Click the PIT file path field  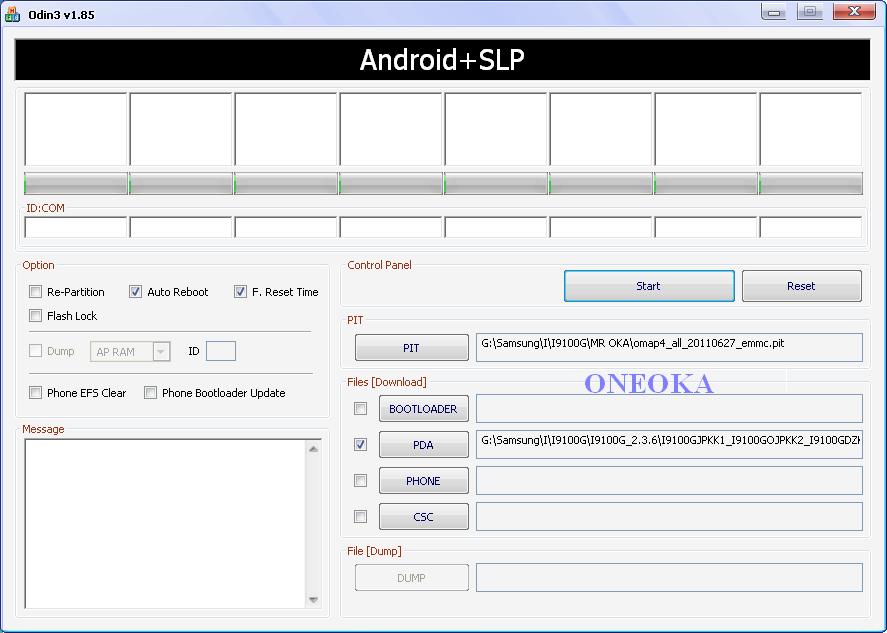tap(669, 347)
